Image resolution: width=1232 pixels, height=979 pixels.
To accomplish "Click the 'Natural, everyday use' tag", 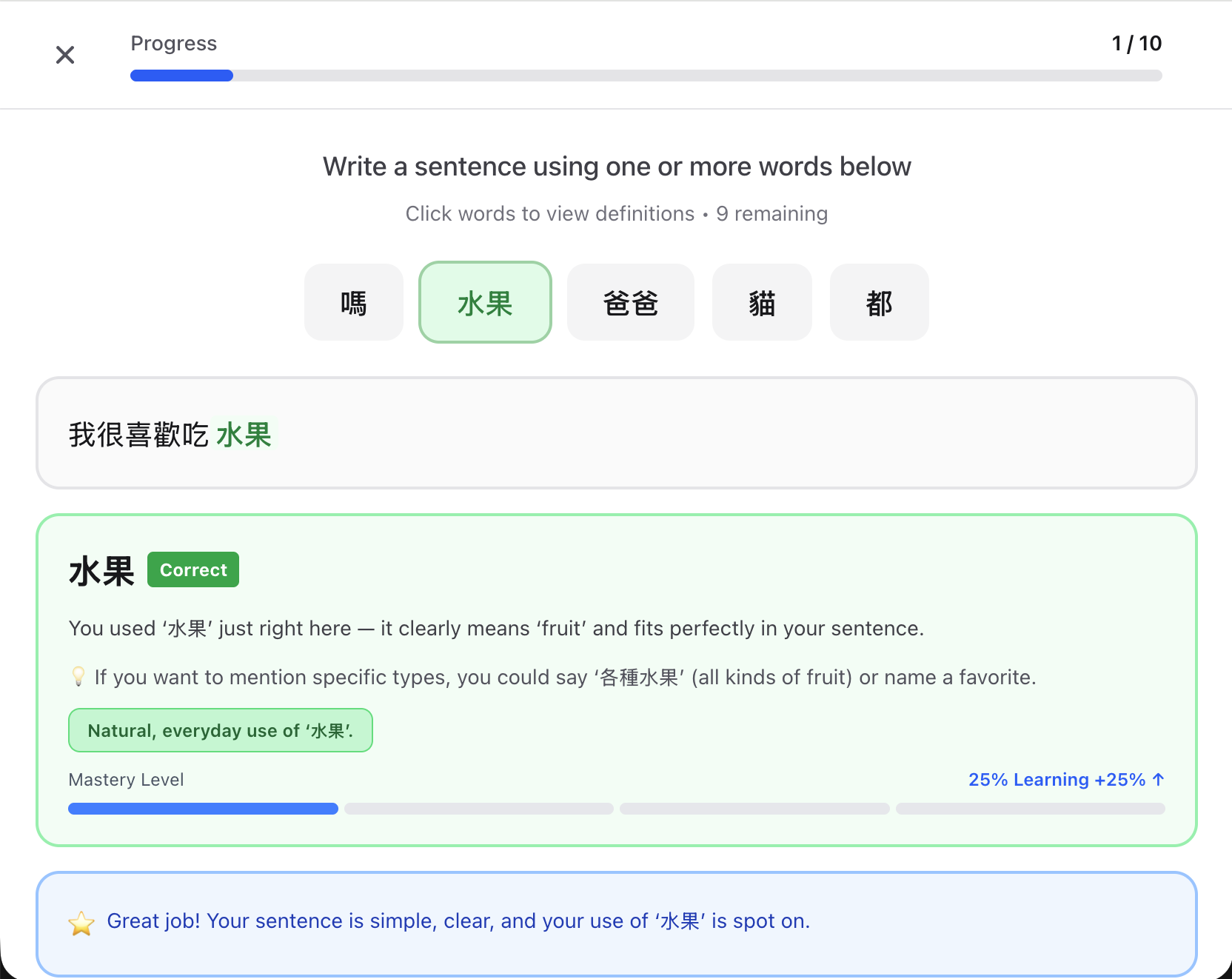I will (x=220, y=730).
